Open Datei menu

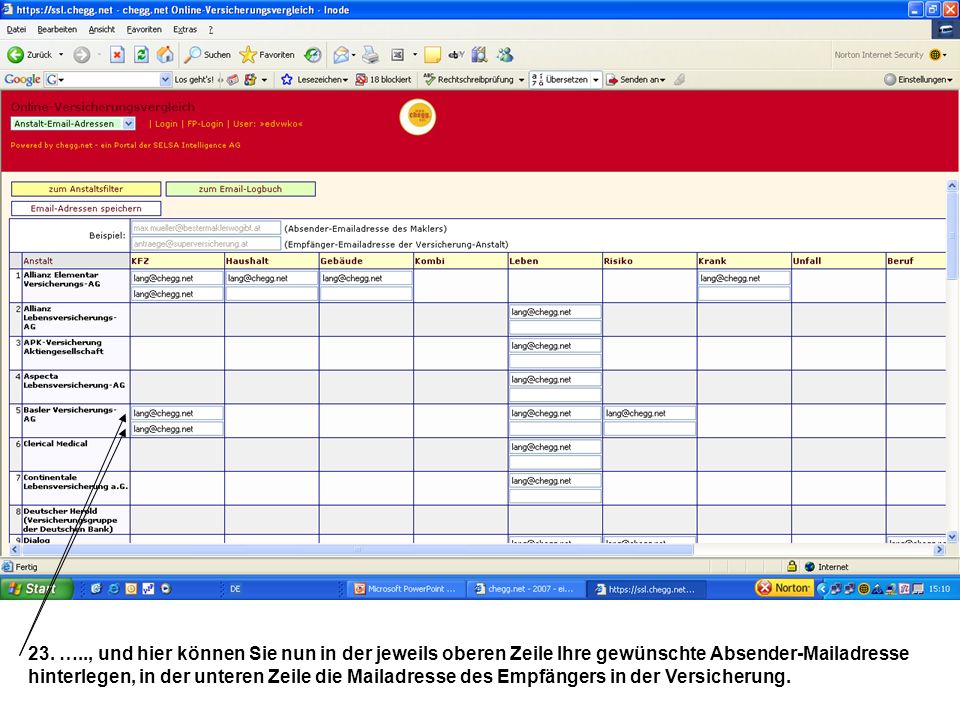pos(16,29)
